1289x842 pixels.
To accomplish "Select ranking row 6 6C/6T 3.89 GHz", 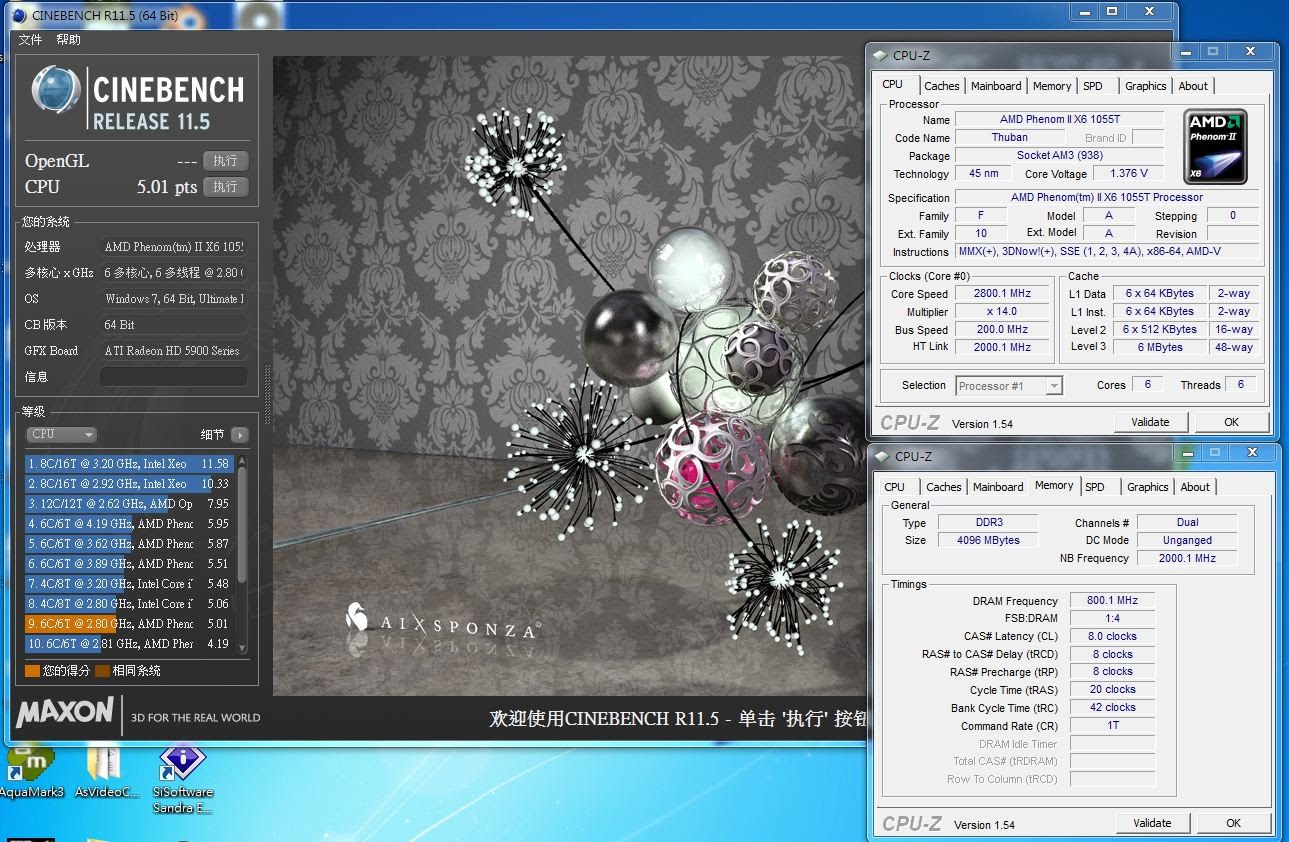I will coord(129,564).
